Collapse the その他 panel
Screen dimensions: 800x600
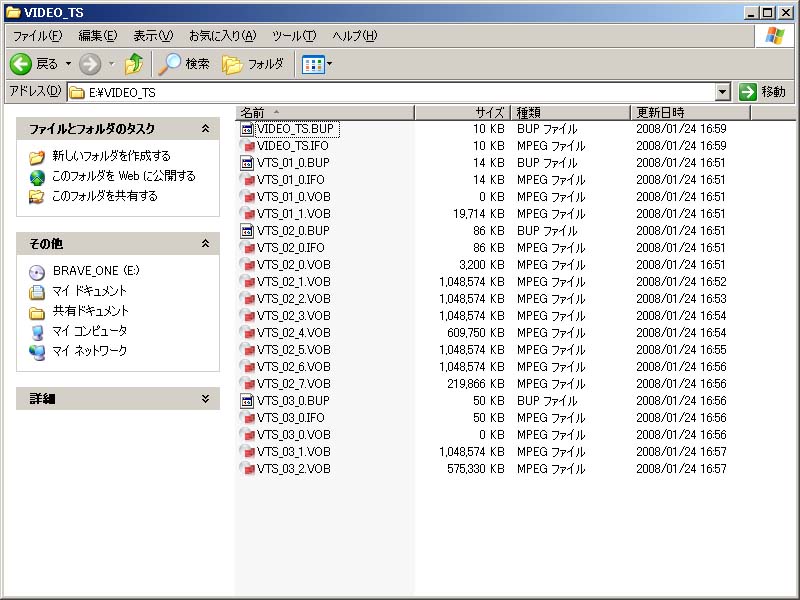[205, 243]
